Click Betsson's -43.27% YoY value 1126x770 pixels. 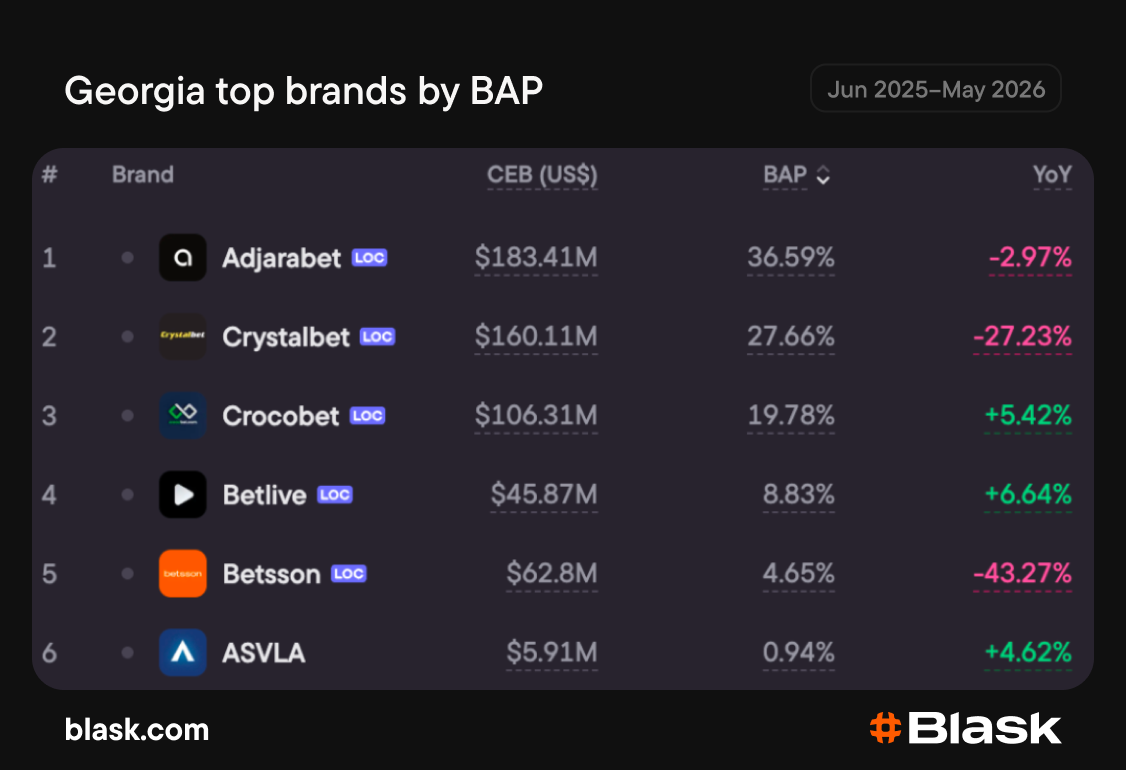click(x=1023, y=573)
